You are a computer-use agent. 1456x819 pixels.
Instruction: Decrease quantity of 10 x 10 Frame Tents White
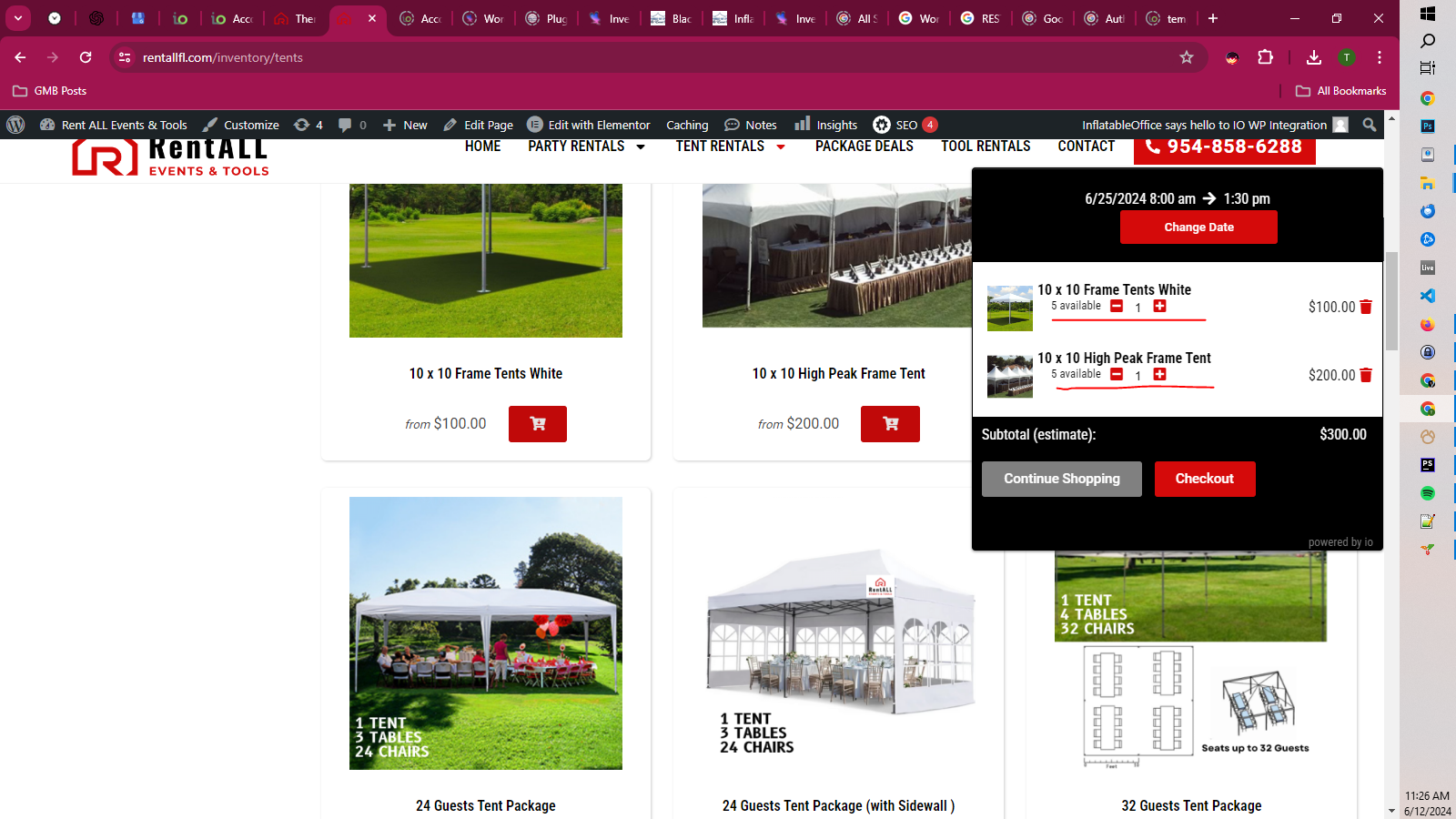(x=1117, y=307)
